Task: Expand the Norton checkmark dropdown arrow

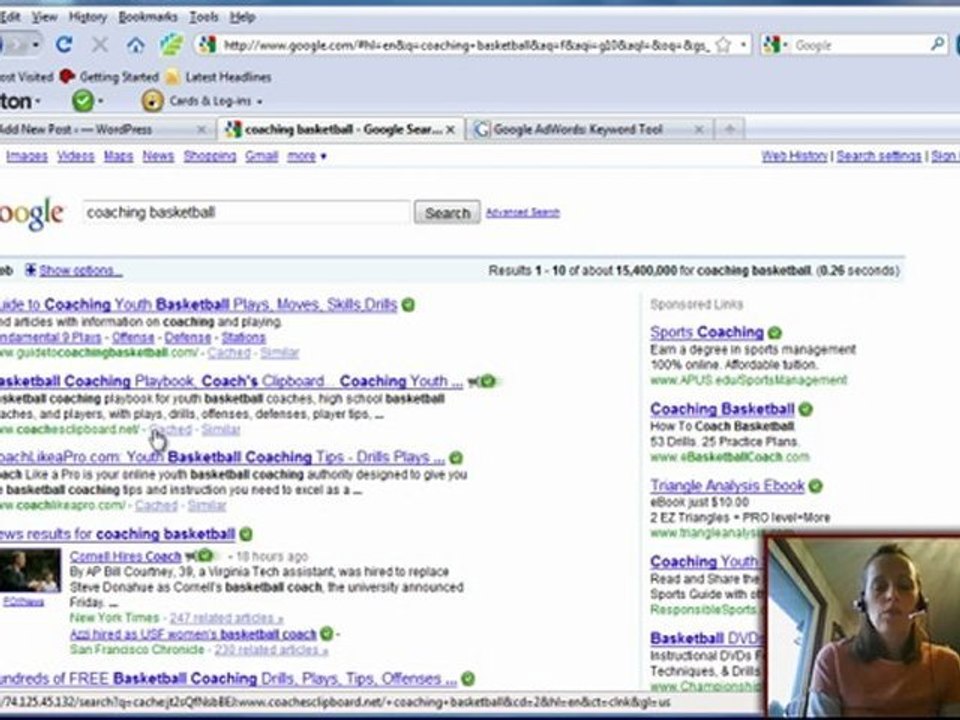Action: (100, 101)
